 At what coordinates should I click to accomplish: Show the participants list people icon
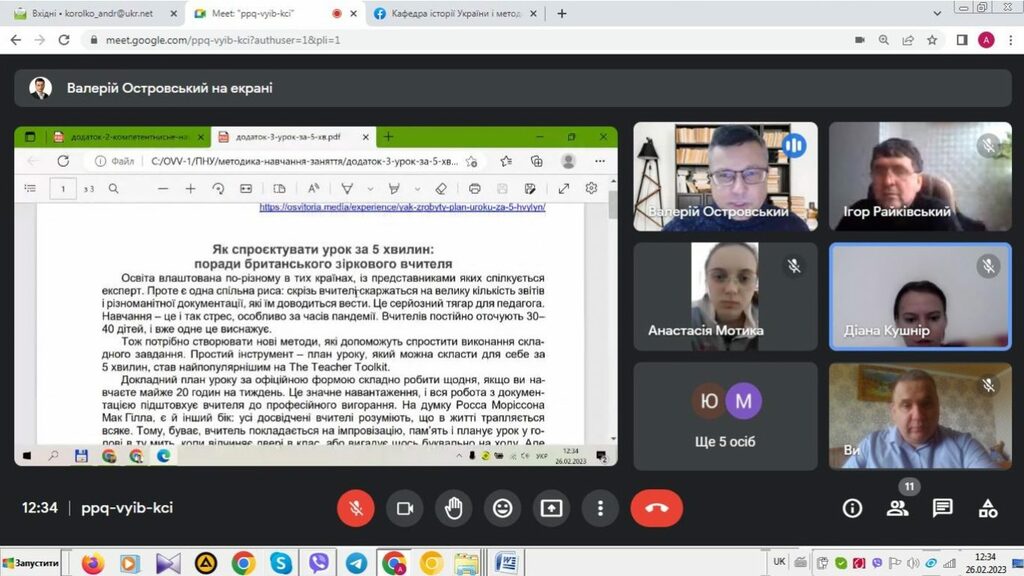click(x=897, y=508)
